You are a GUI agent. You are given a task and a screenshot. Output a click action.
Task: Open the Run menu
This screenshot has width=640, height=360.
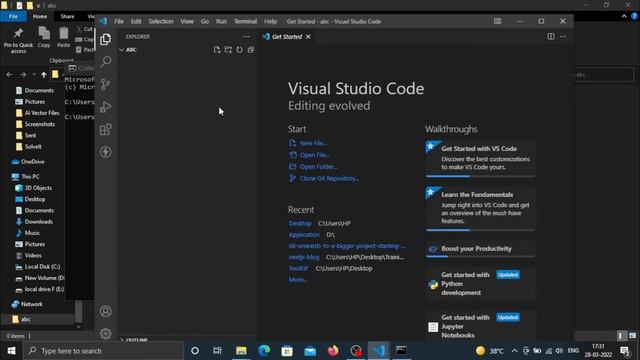(221, 21)
